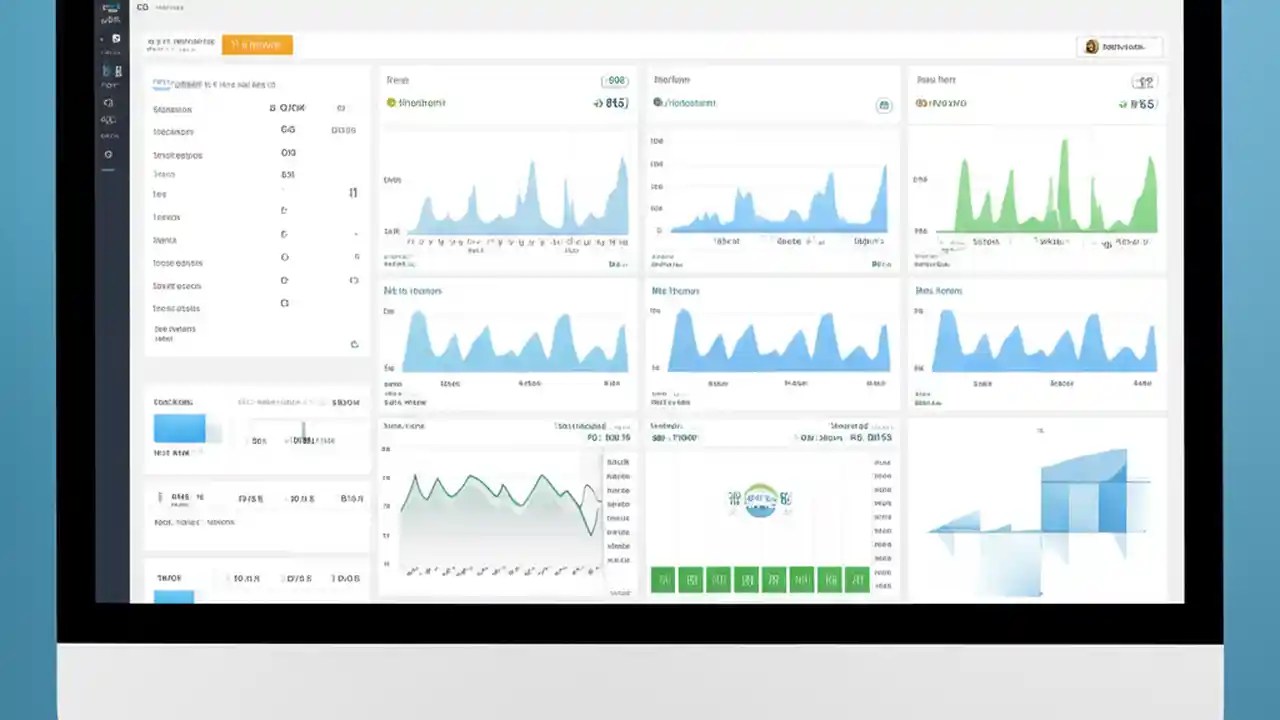
Task: Toggle the circular switch near the bottom stat row
Action: [354, 344]
